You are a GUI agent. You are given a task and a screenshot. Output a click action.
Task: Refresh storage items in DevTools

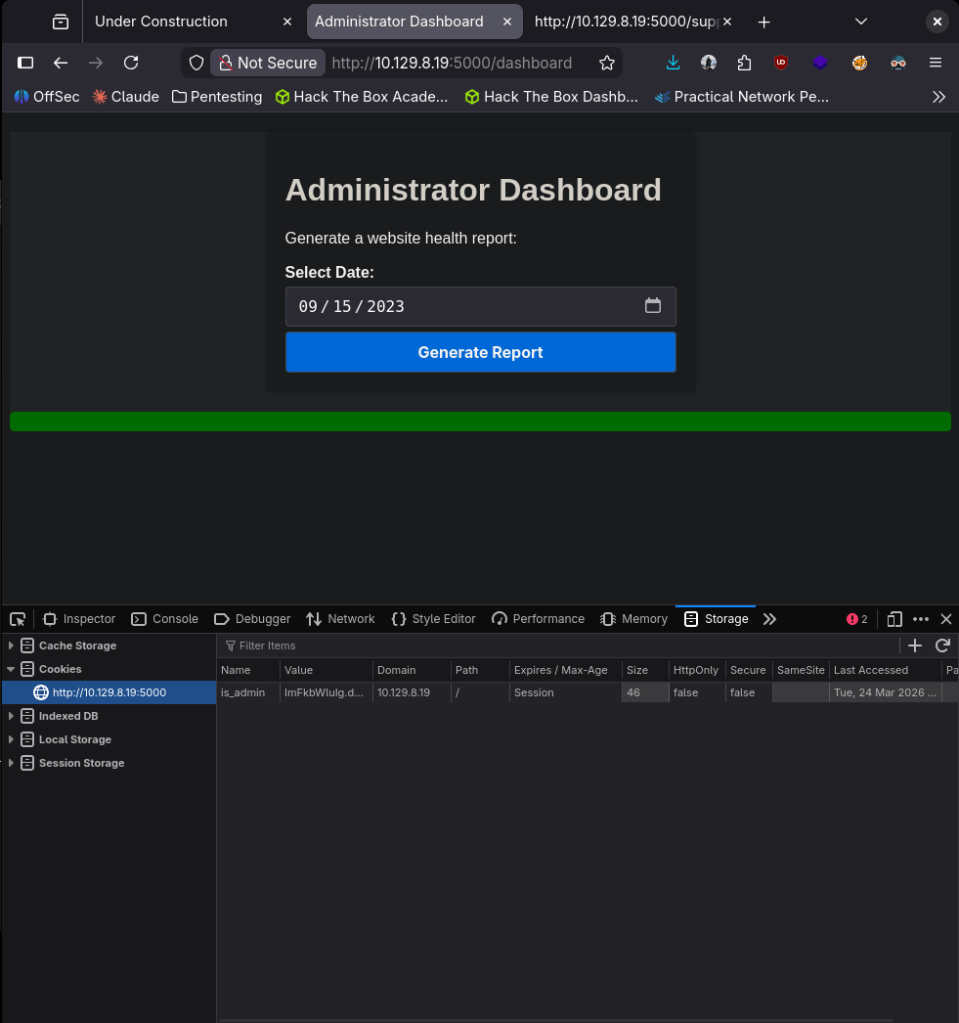click(942, 646)
